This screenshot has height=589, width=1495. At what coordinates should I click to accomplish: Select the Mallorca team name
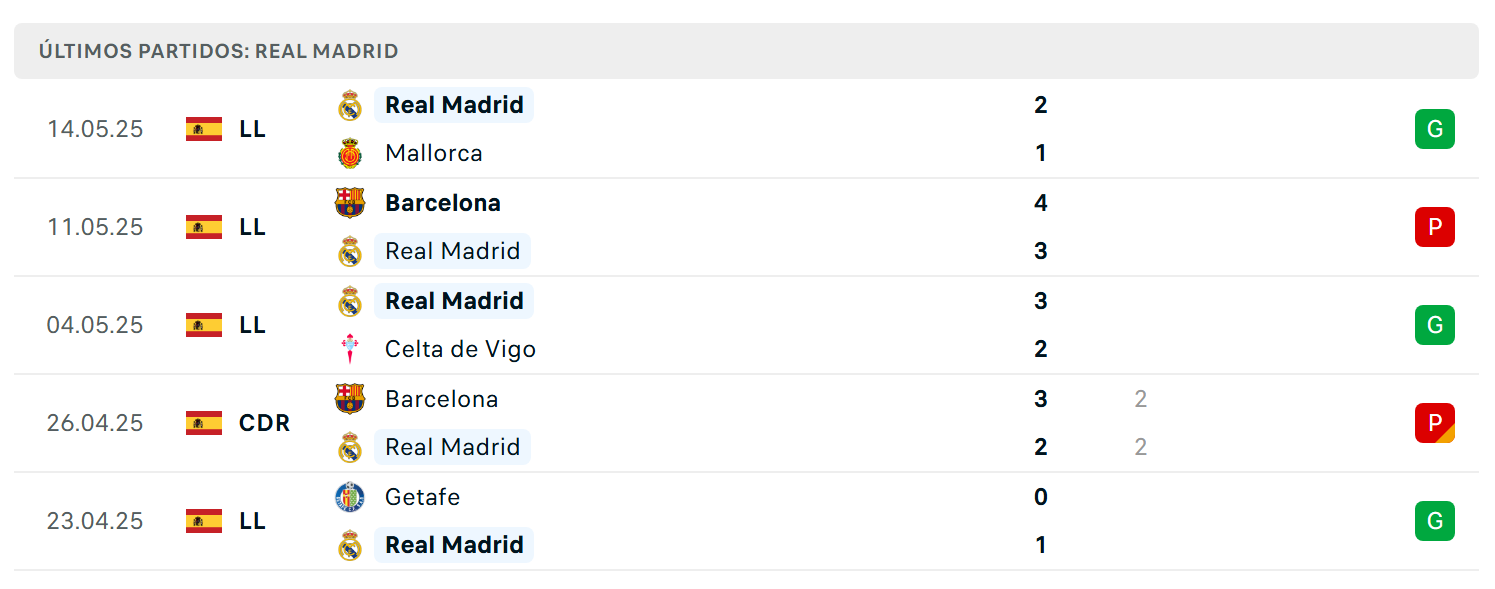click(433, 153)
